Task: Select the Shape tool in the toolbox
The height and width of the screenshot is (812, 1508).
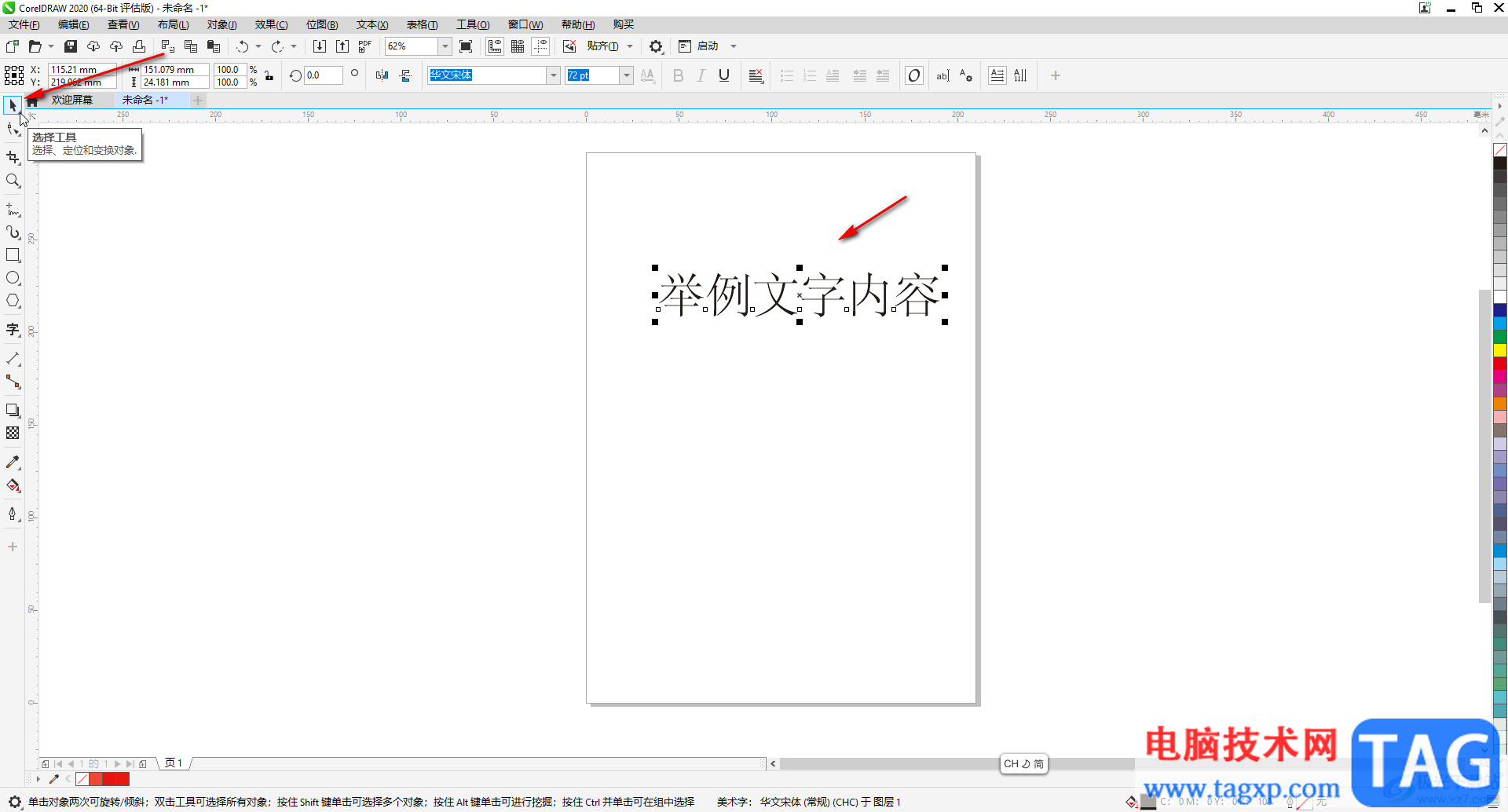Action: click(13, 130)
